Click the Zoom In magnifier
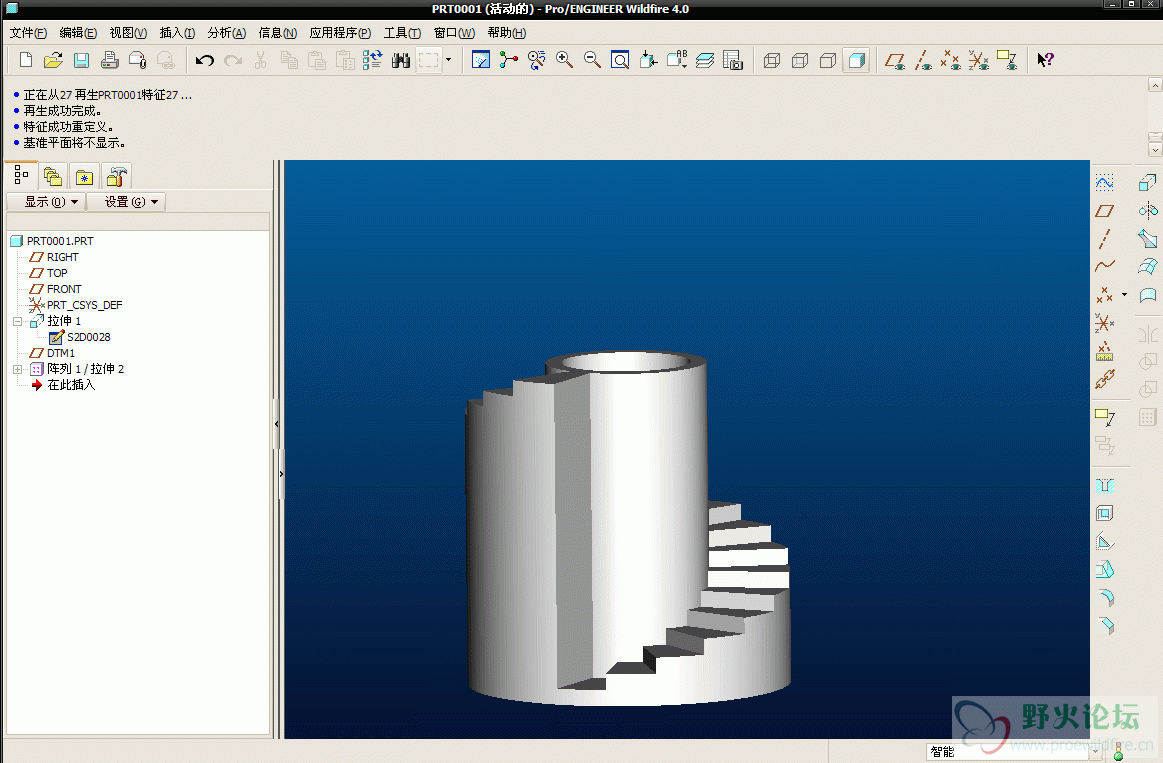1163x763 pixels. 564,60
